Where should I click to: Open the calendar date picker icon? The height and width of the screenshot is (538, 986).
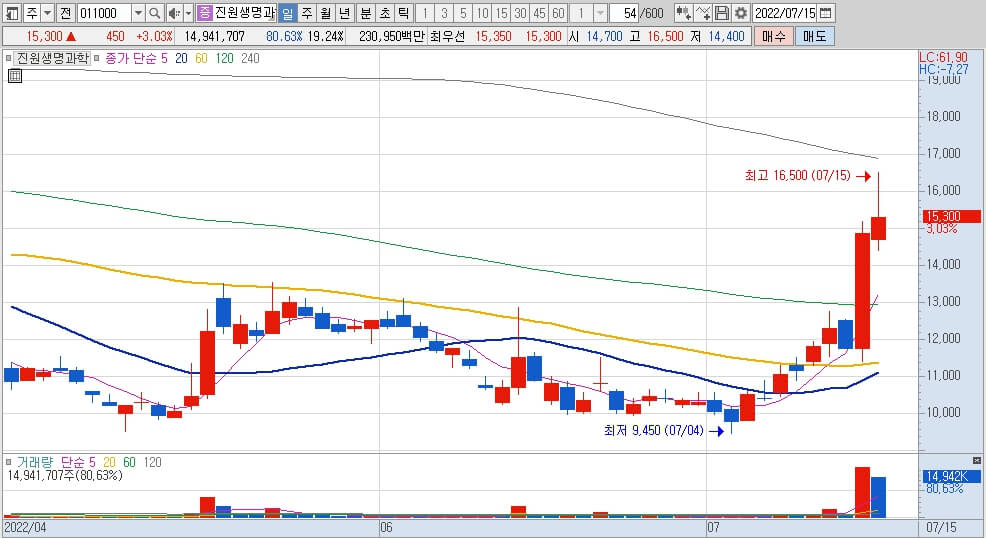(826, 13)
